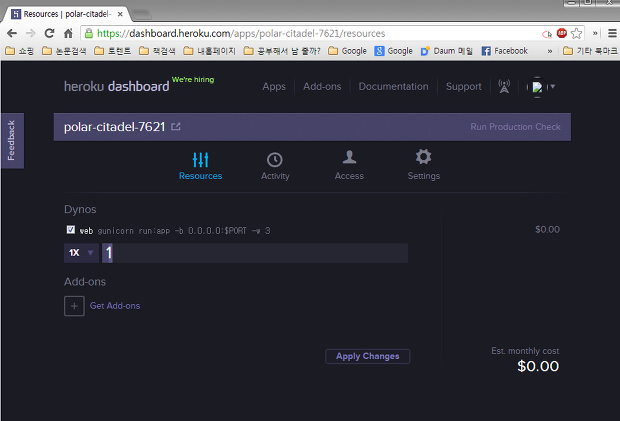Open the Feedback side tab
The height and width of the screenshot is (421, 620).
pos(12,141)
